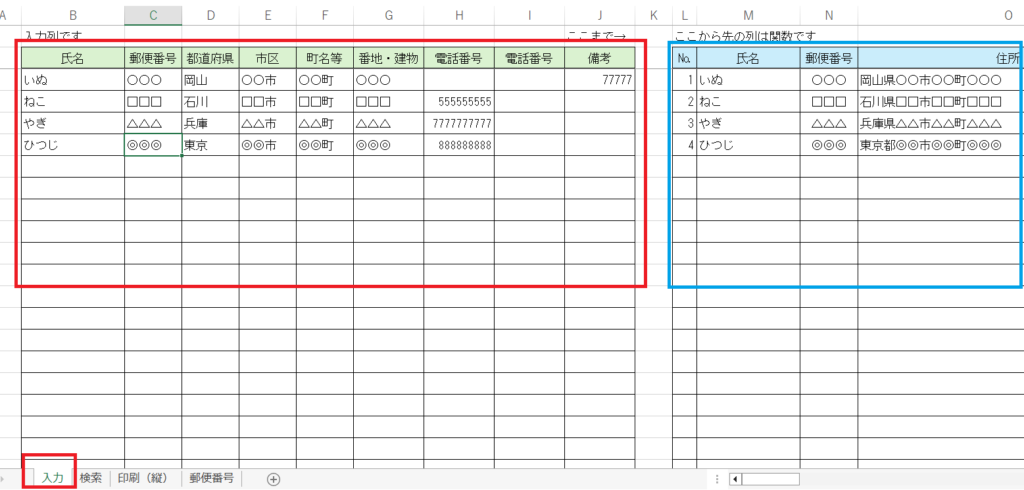This screenshot has height=490, width=1024.
Task: Select column M header
Action: click(747, 15)
